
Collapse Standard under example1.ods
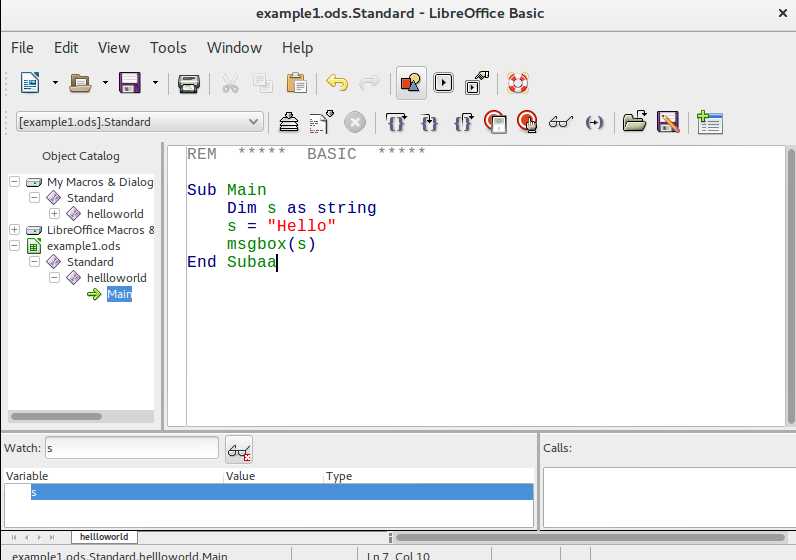pos(35,261)
